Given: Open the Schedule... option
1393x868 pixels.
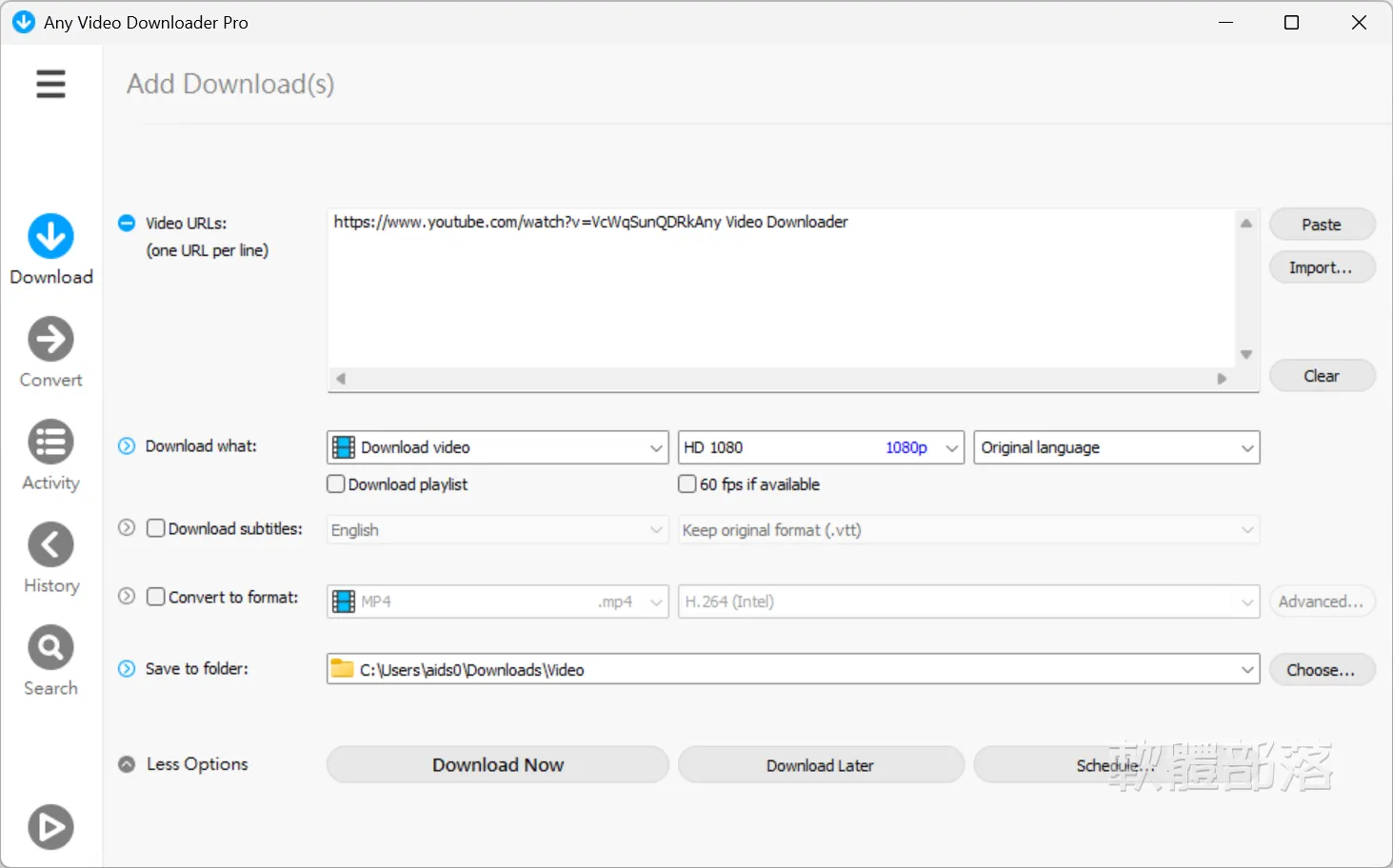Looking at the screenshot, I should coord(1117,764).
